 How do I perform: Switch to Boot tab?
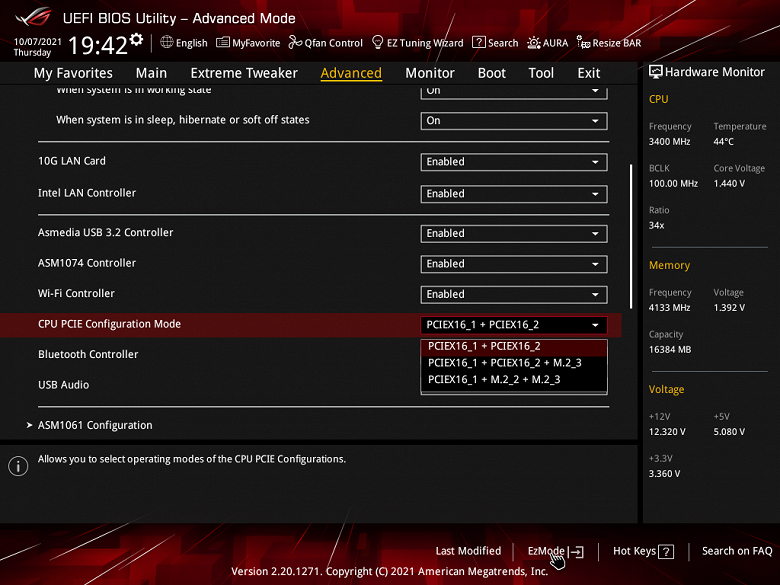[491, 73]
